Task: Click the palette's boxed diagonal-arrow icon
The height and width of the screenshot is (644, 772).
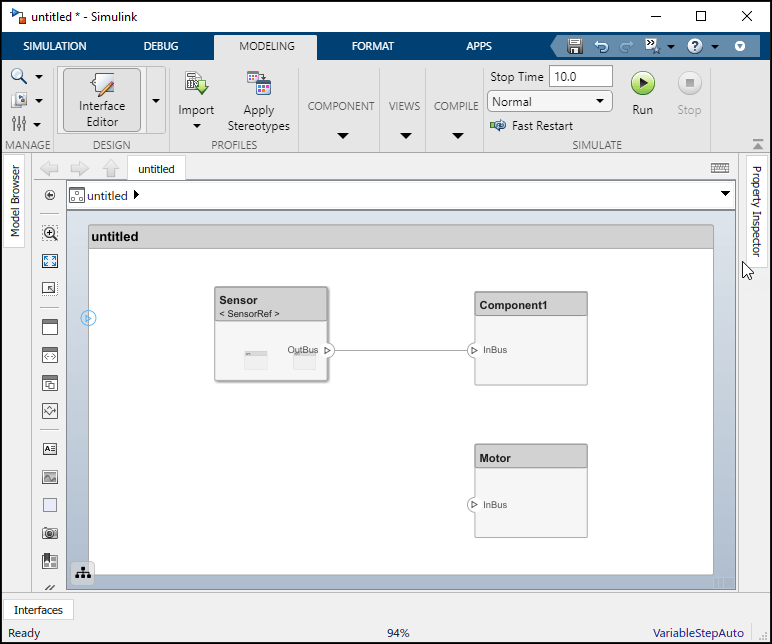Action: tap(50, 288)
